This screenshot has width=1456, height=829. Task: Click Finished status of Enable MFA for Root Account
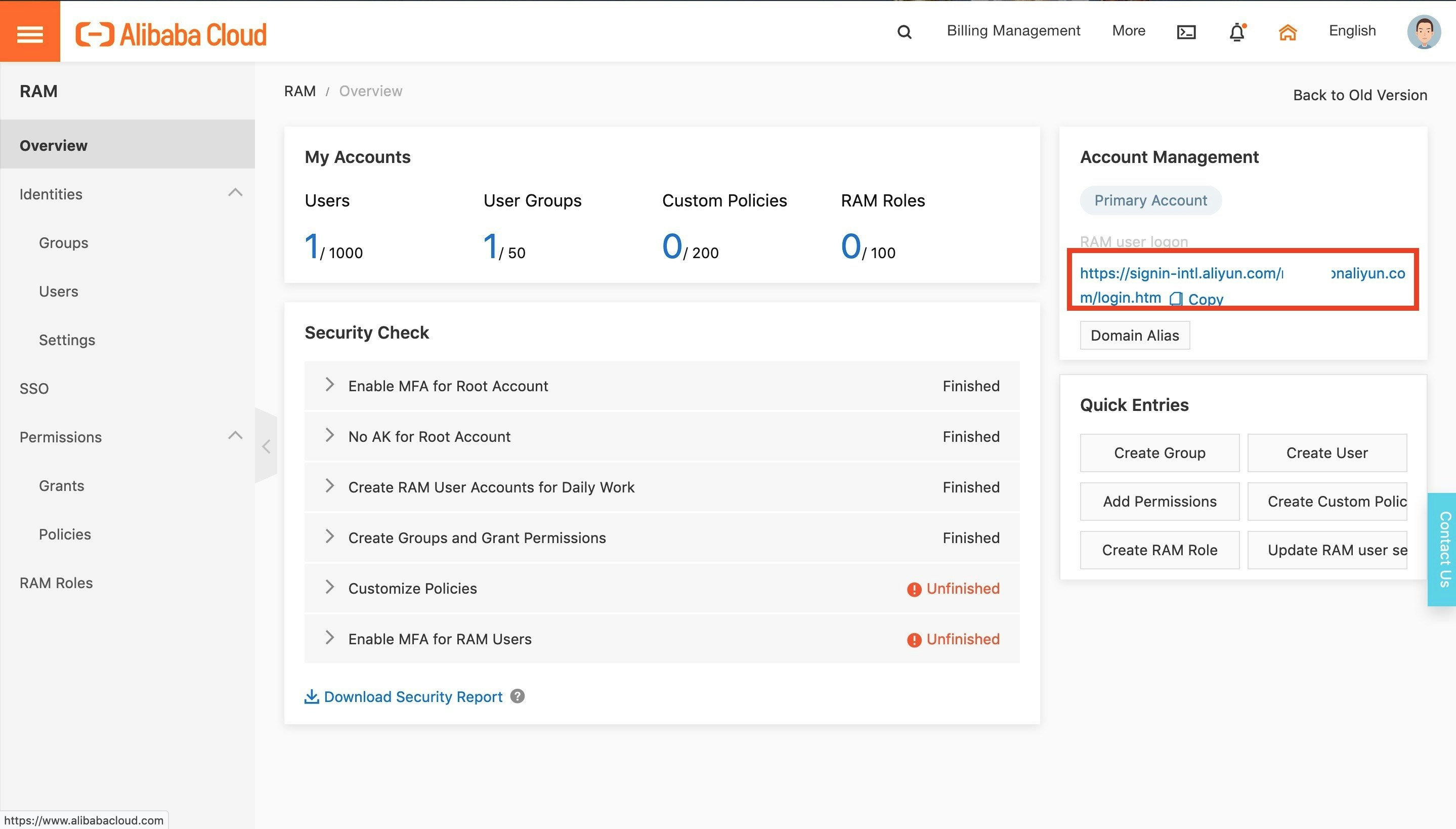pyautogui.click(x=971, y=386)
